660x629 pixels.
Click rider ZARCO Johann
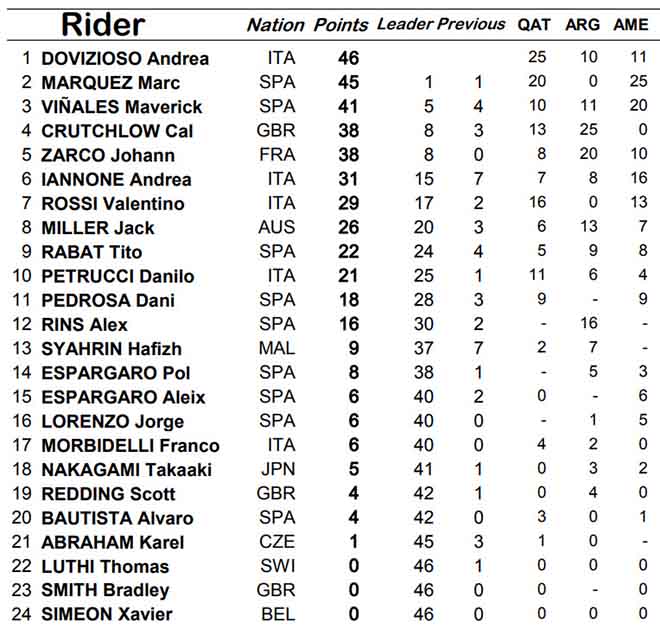click(x=108, y=155)
